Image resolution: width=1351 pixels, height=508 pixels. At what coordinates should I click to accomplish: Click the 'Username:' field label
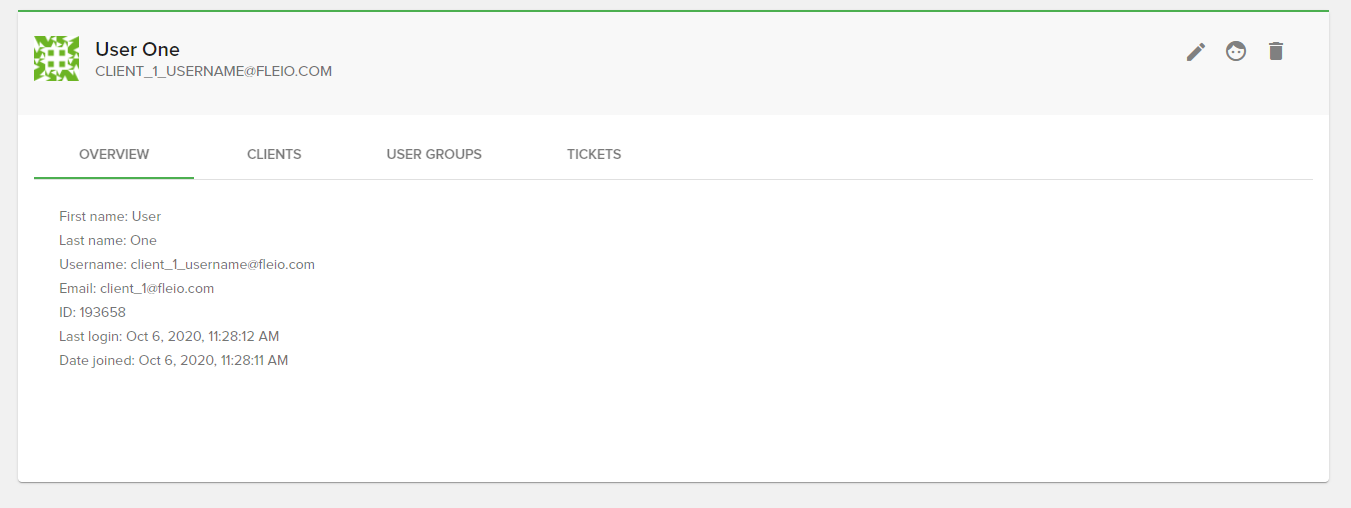tap(93, 264)
